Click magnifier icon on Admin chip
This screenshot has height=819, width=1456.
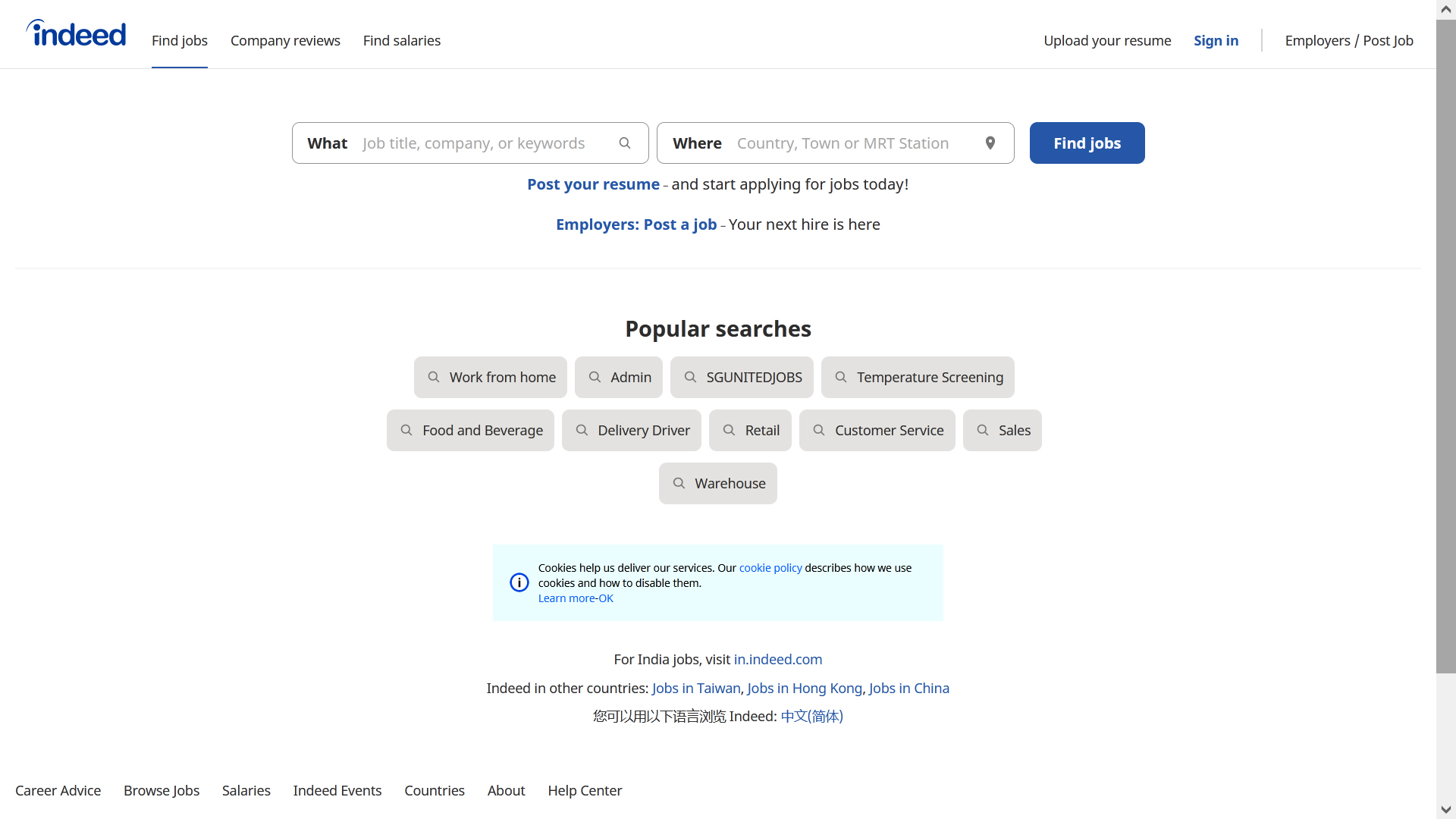(x=595, y=377)
